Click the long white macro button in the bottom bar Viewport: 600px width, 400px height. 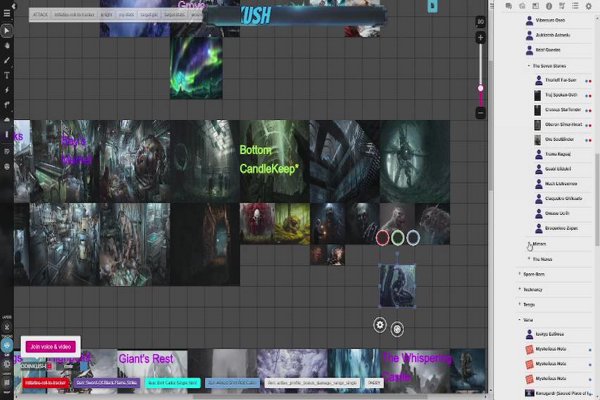click(312, 383)
